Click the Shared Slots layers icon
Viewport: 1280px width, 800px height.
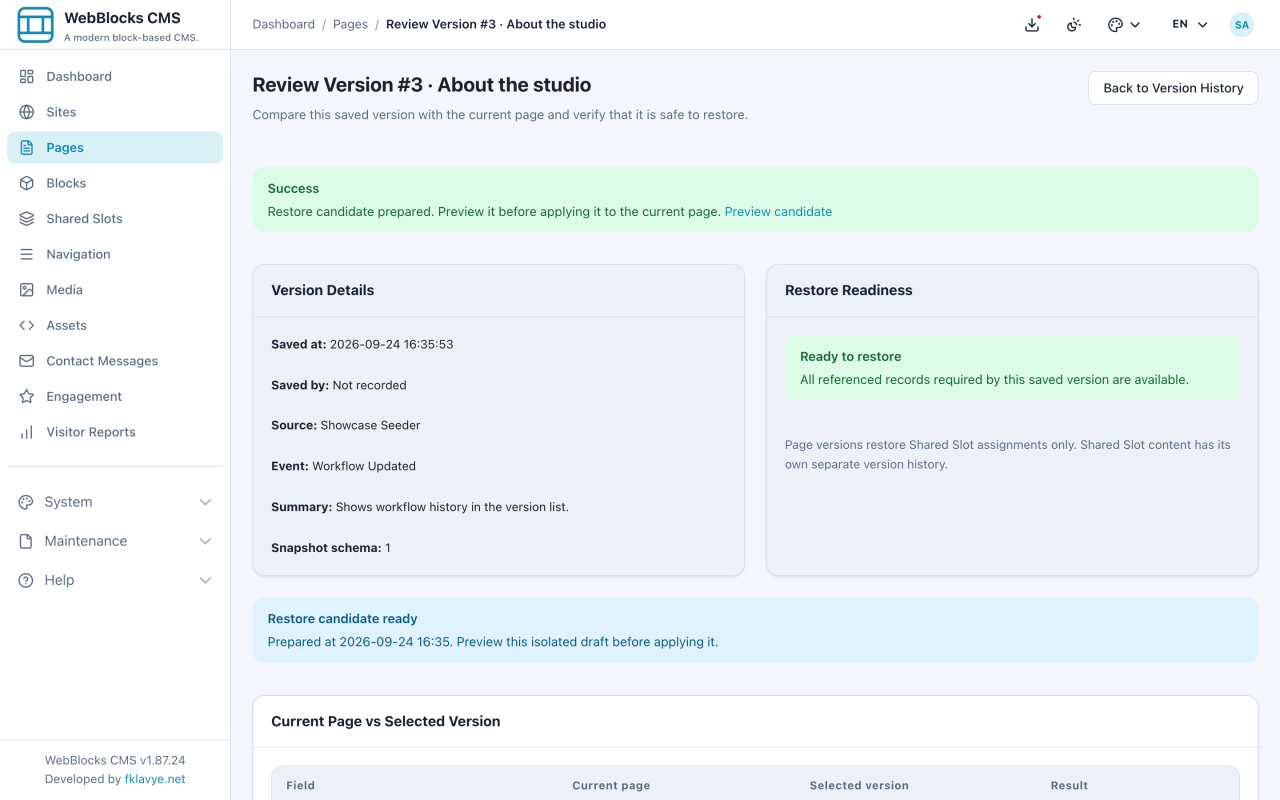27,218
